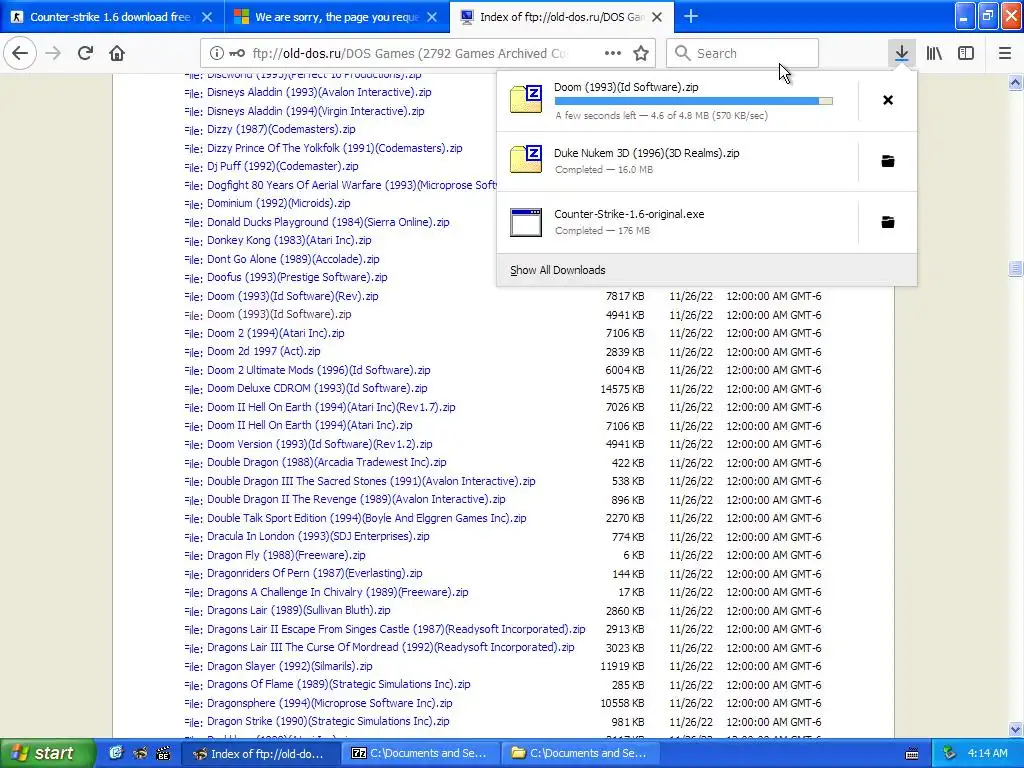Screen dimensions: 1024x768
Task: Open Dizzy (1987)(Codemasters).zip link
Action: (x=281, y=129)
